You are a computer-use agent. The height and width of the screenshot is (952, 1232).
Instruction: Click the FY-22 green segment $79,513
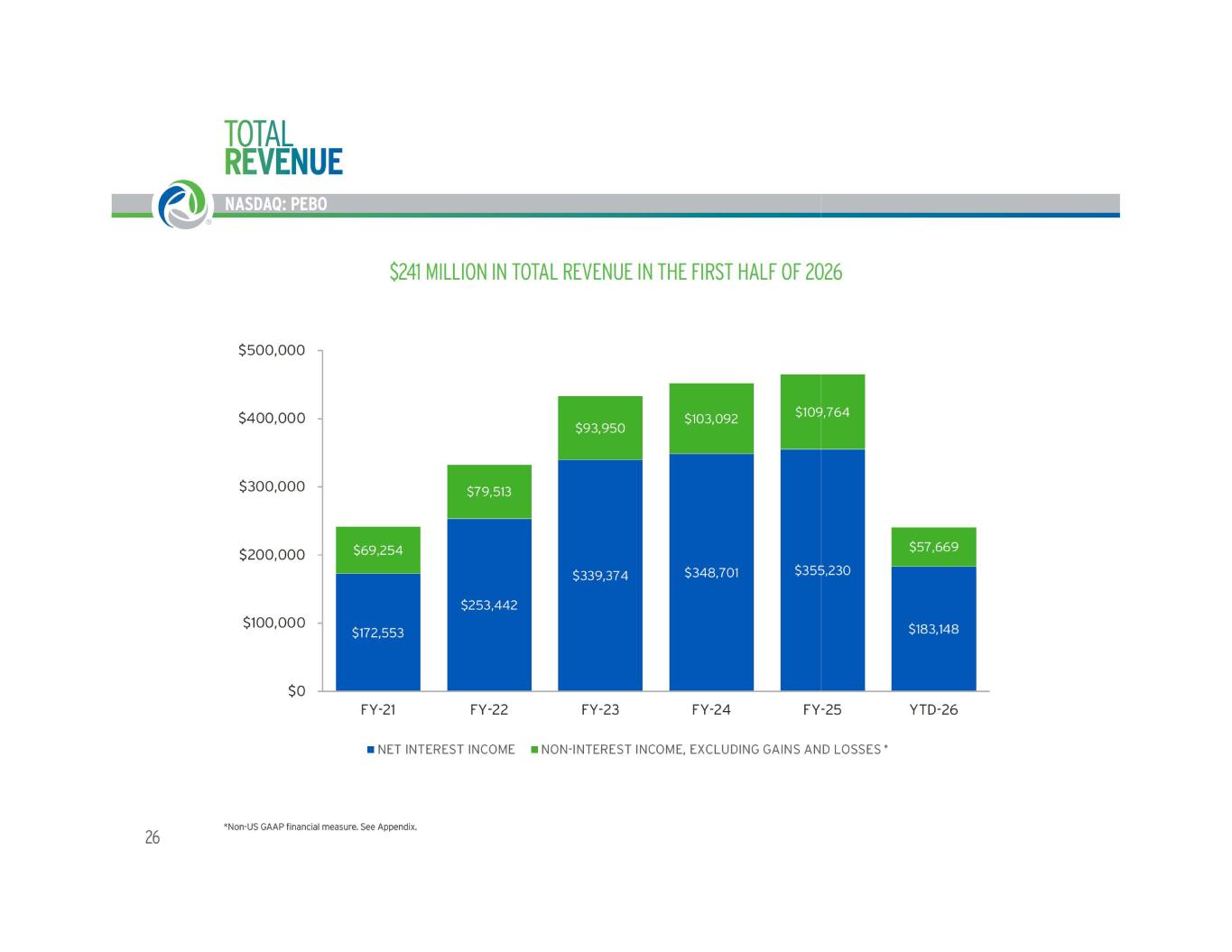coord(489,492)
